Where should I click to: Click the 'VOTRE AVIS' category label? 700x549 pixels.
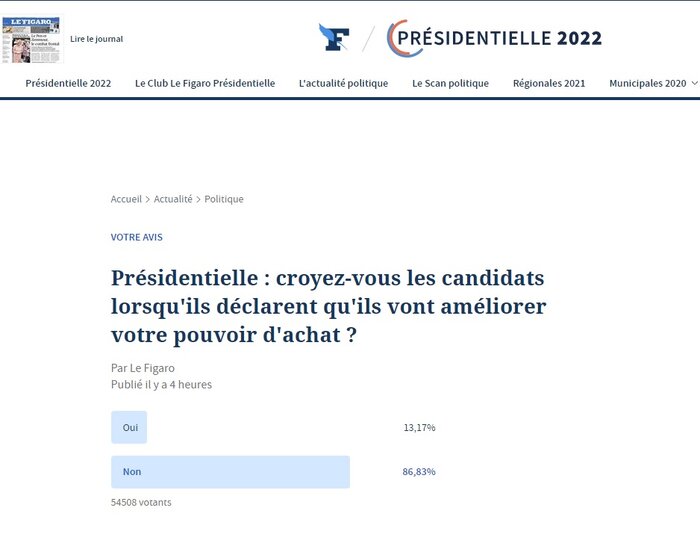[136, 237]
